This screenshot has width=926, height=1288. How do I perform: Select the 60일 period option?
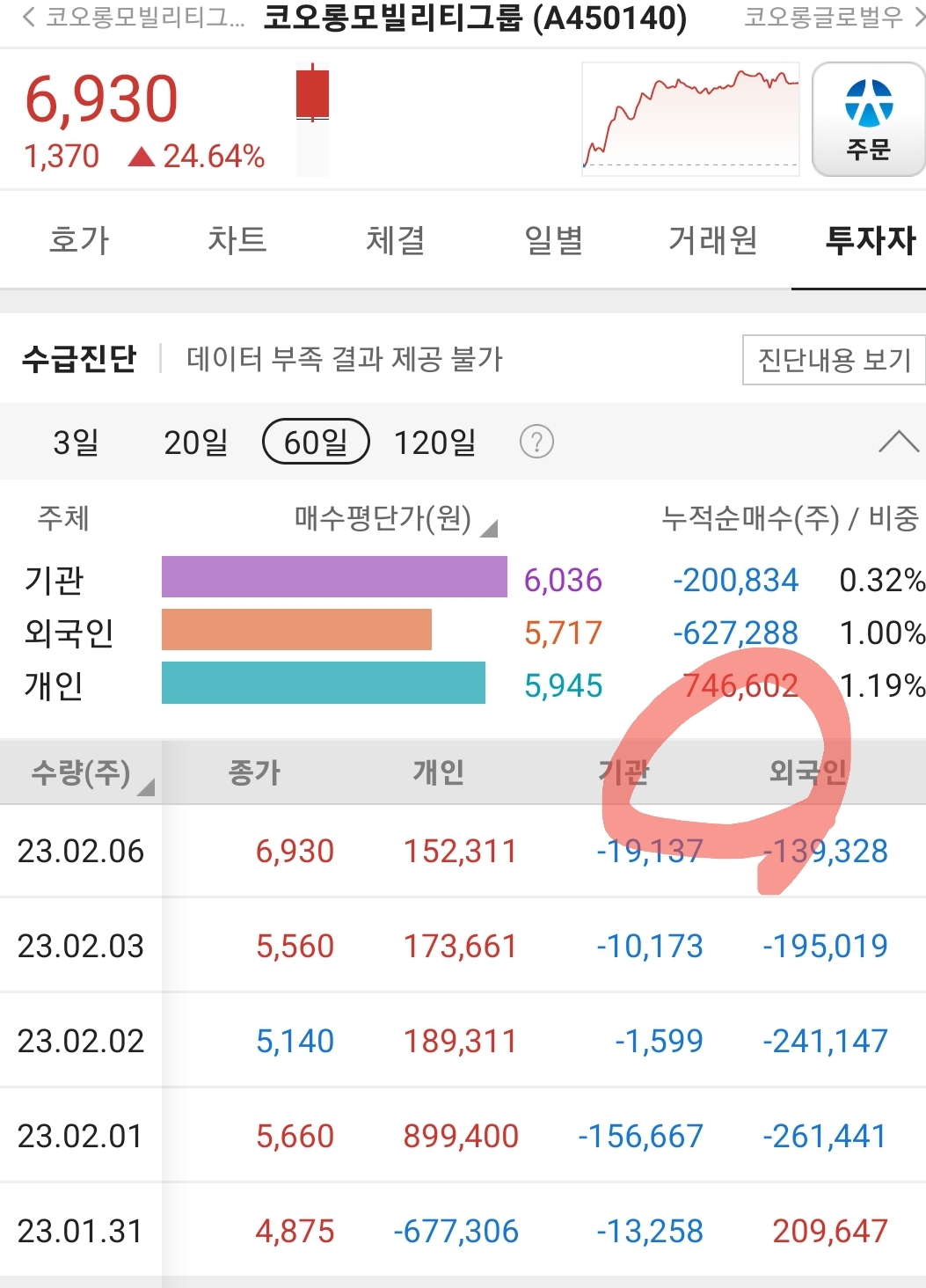[x=317, y=442]
